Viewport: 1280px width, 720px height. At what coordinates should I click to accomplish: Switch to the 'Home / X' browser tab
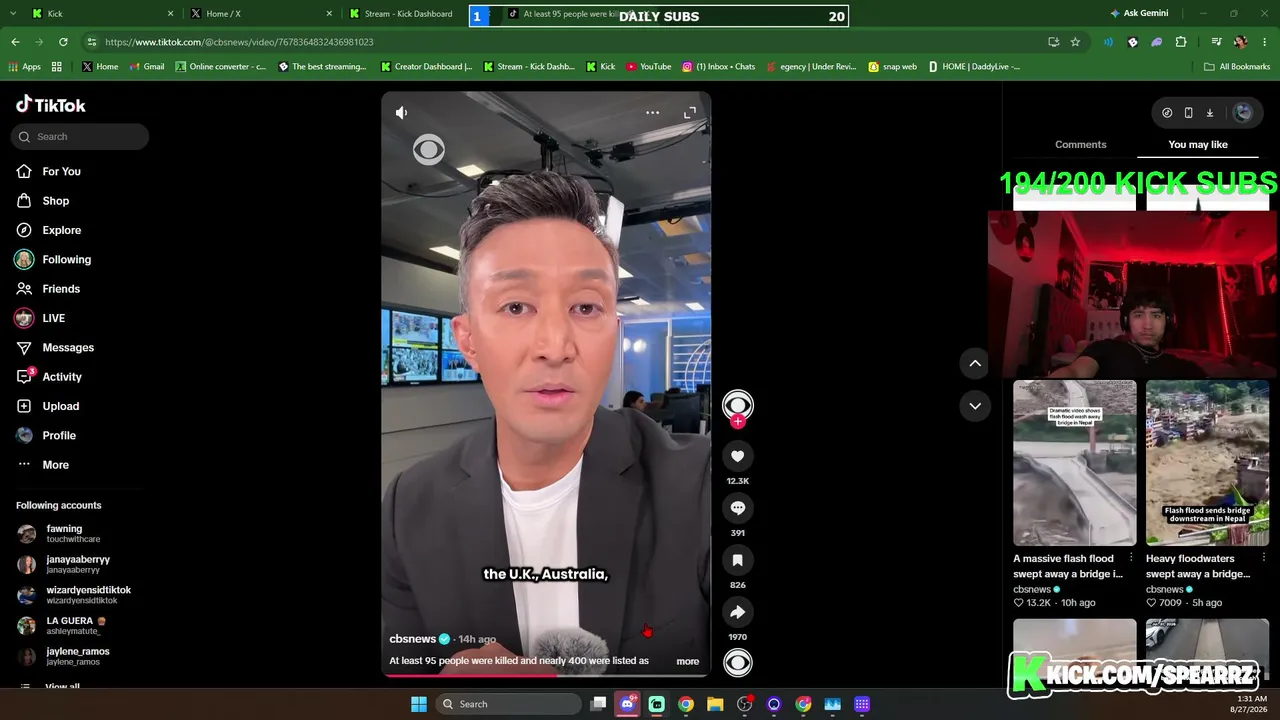click(x=257, y=14)
